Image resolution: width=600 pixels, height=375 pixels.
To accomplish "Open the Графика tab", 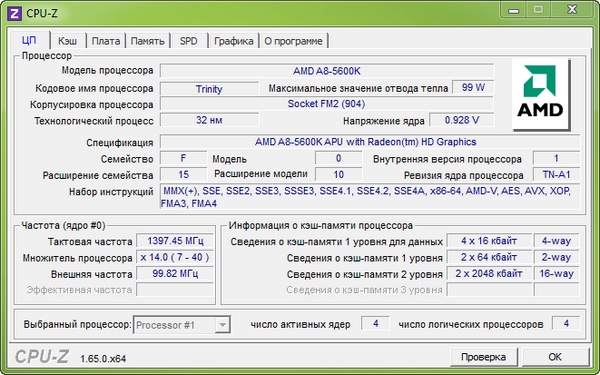I will [234, 41].
